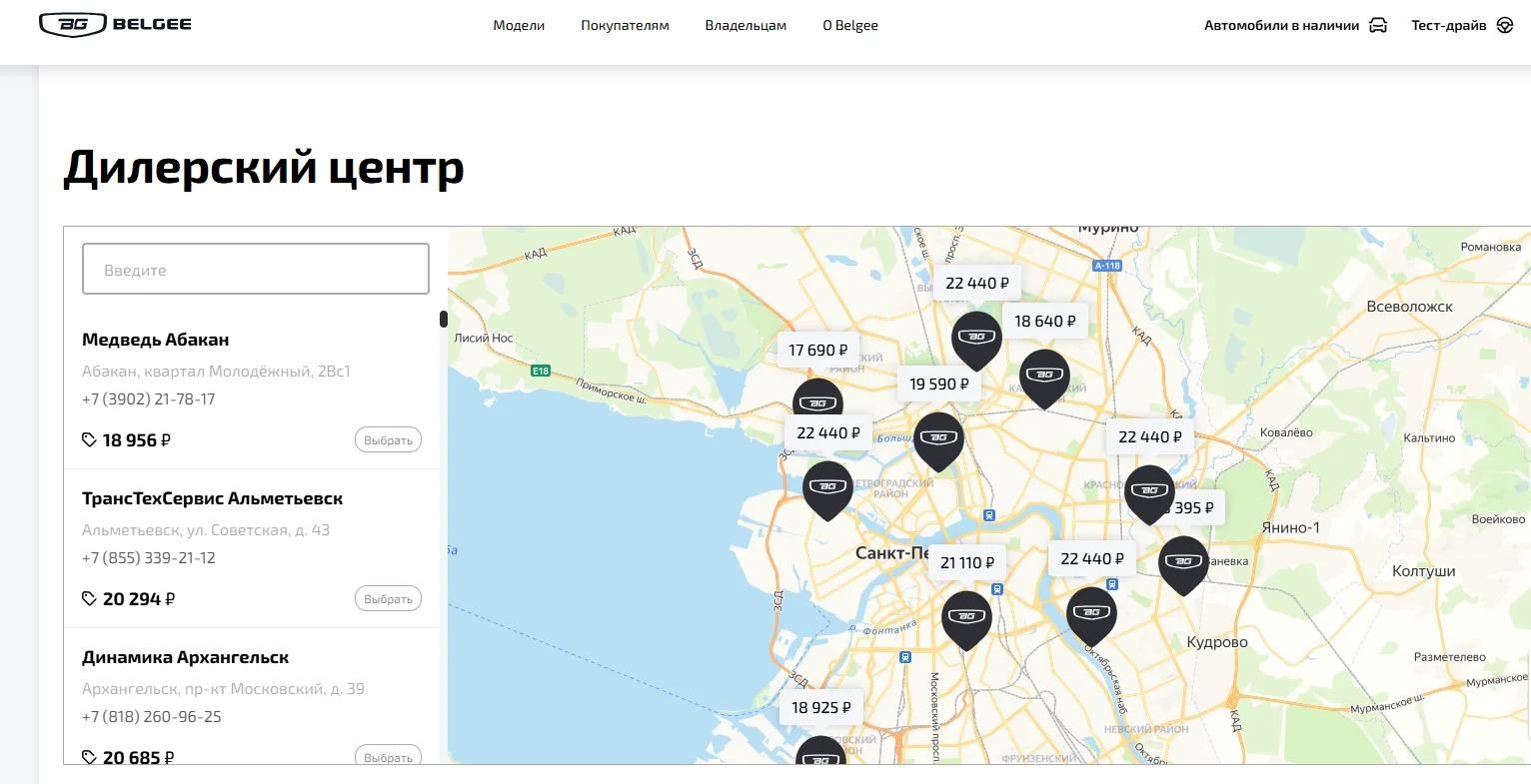Viewport: 1531px width, 784px height.
Task: Open the О Belgee menu
Action: [850, 26]
